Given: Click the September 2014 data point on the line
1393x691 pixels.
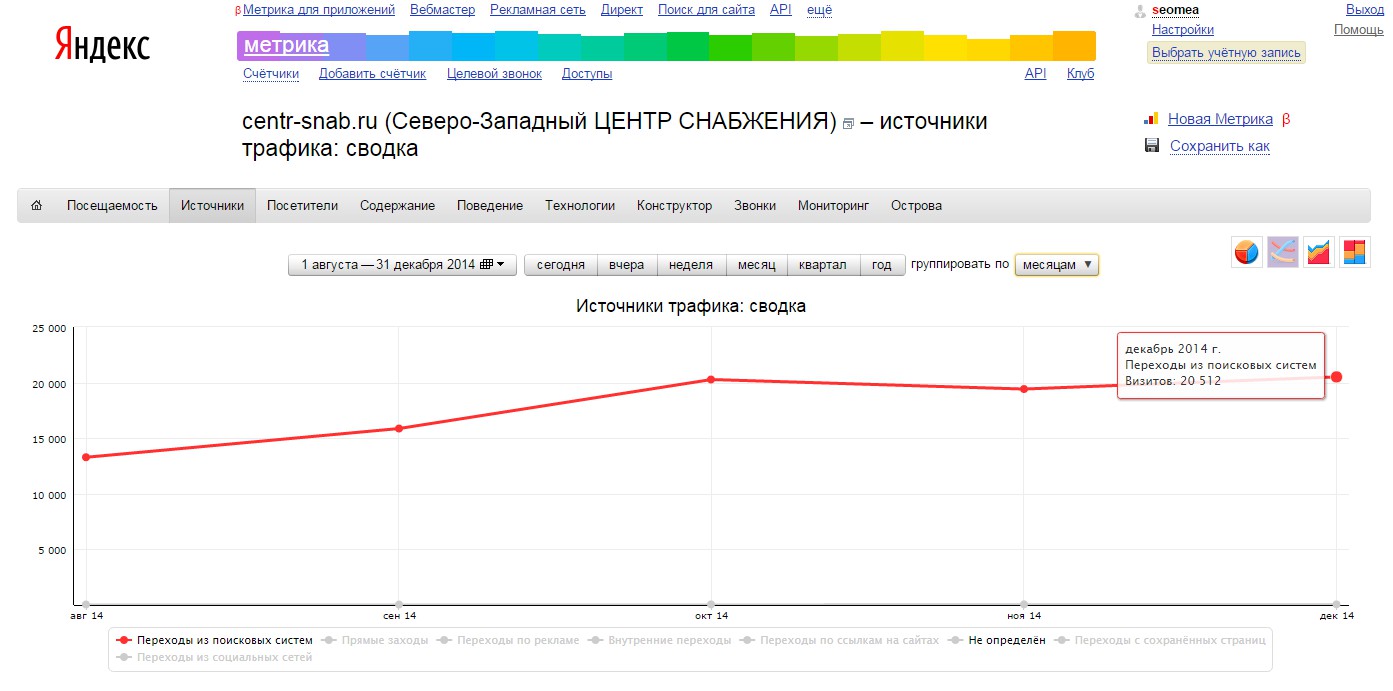Looking at the screenshot, I should tap(399, 428).
